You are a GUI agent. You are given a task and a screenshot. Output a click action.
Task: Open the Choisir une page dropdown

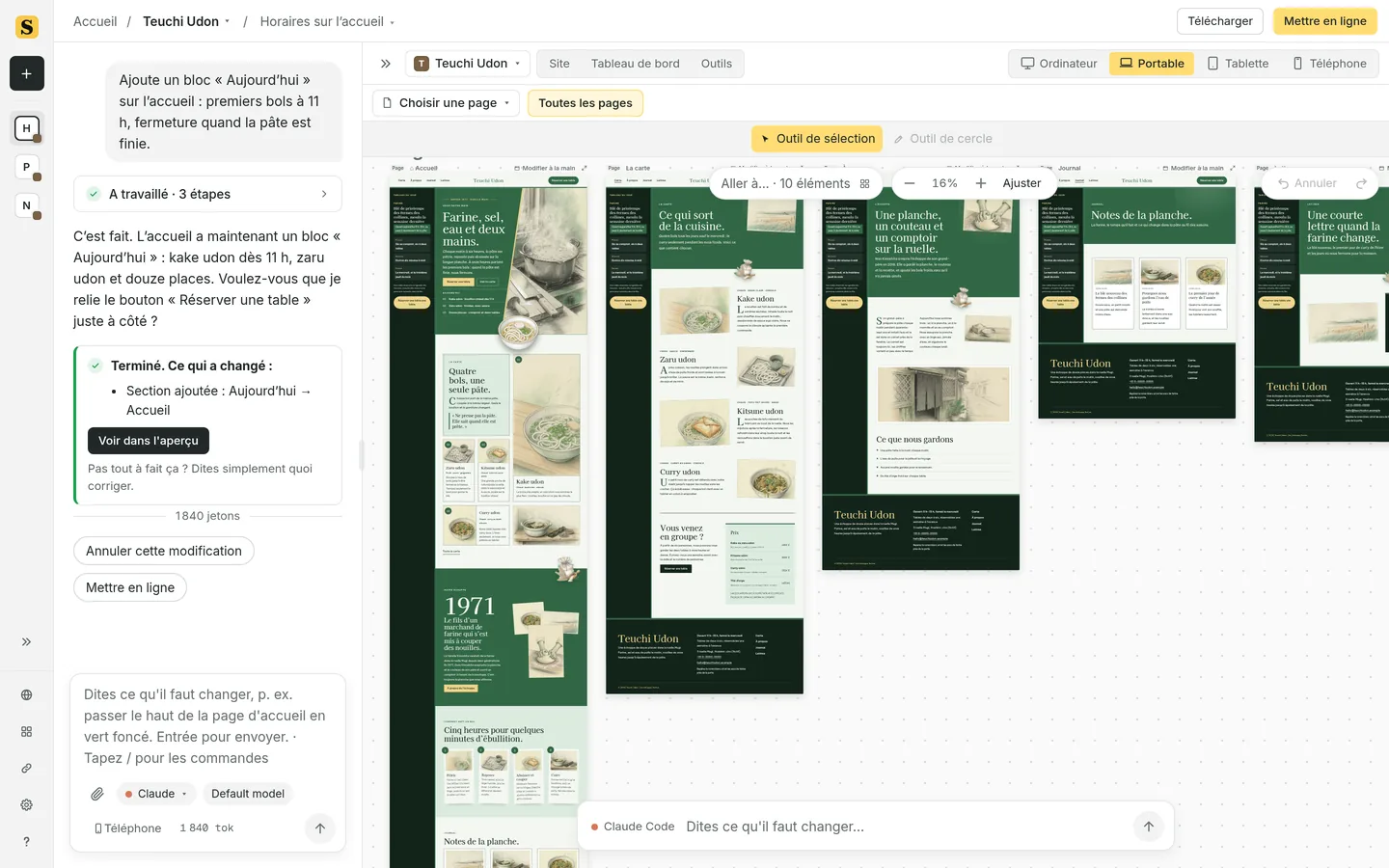[x=447, y=103]
